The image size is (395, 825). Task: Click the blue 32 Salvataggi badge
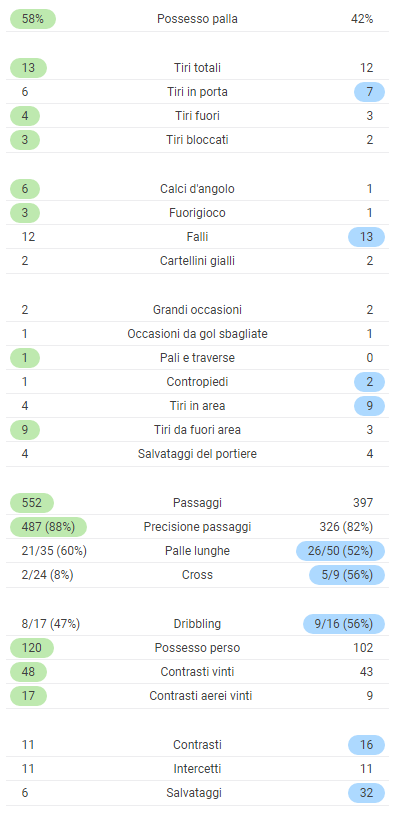point(366,793)
